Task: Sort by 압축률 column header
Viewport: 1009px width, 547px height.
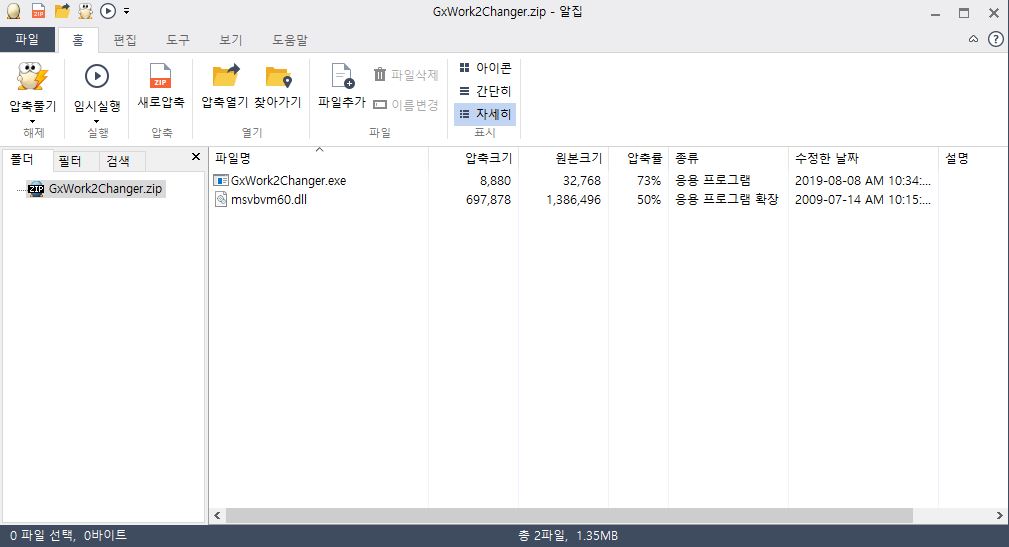Action: pos(639,158)
